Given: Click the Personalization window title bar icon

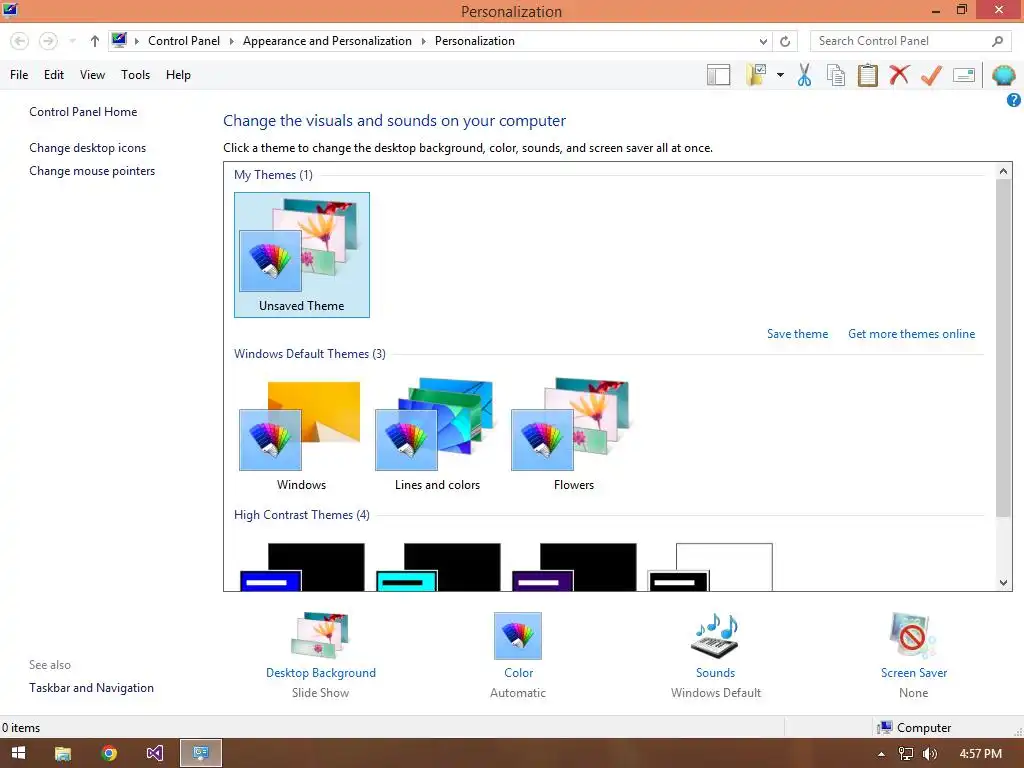Looking at the screenshot, I should coord(10,10).
